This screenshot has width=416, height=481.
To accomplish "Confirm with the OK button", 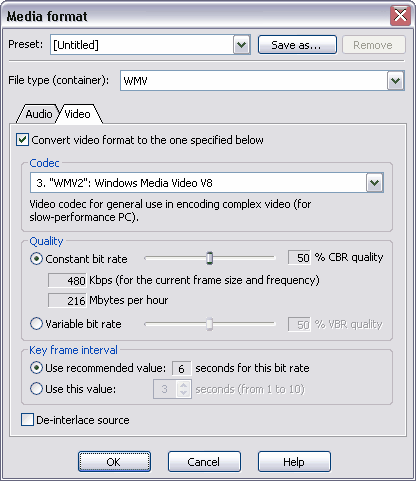I will click(x=114, y=462).
